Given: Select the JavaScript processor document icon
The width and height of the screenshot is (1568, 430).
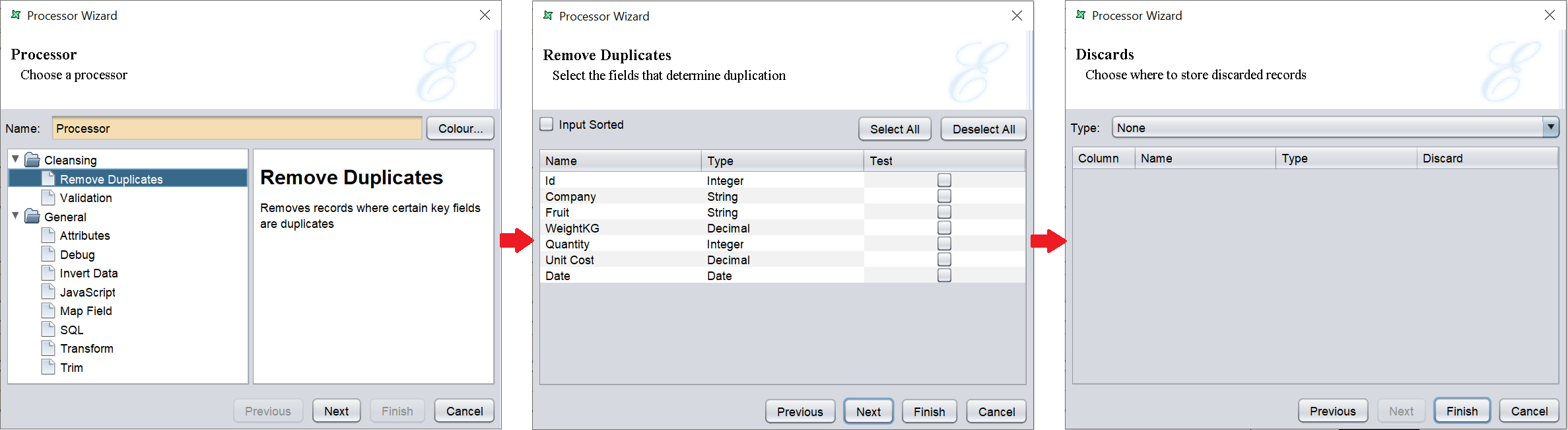Looking at the screenshot, I should pos(48,292).
